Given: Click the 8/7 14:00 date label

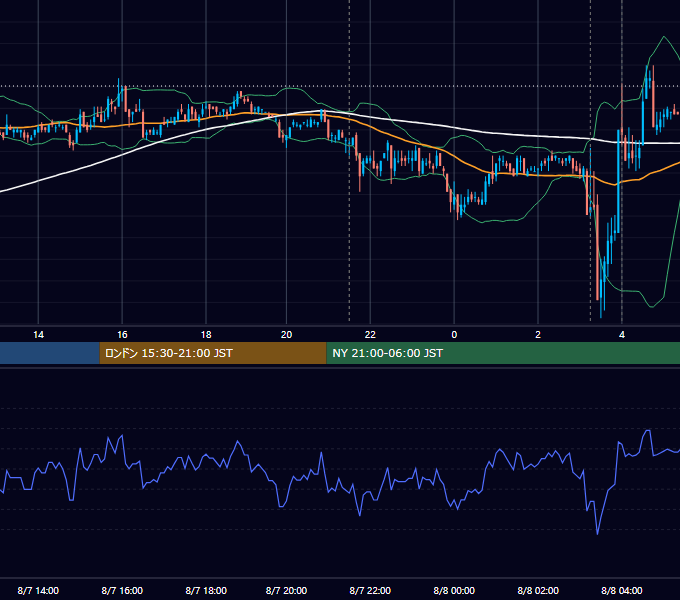Looking at the screenshot, I should click(x=38, y=590).
